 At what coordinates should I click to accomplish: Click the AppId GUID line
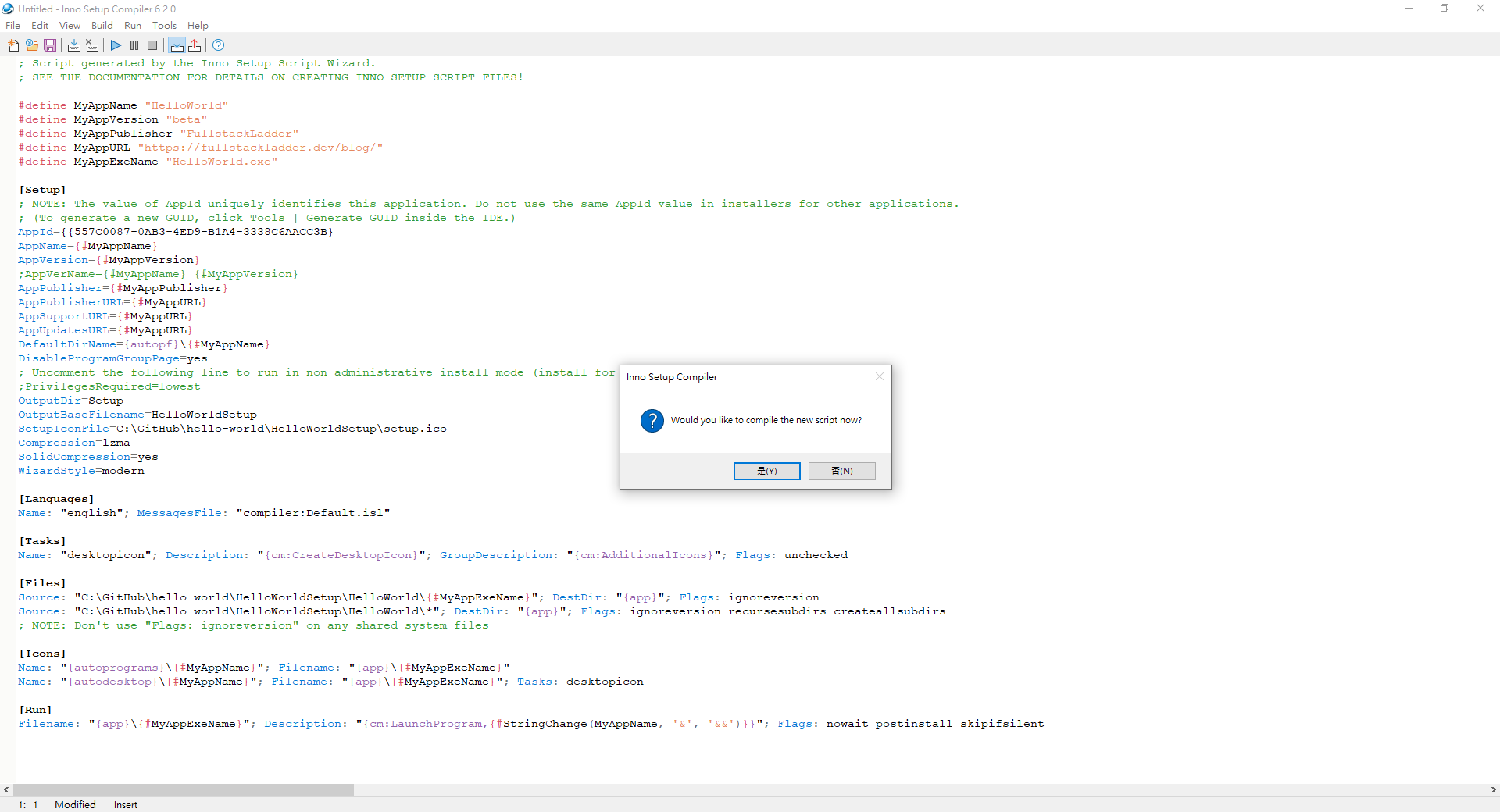[x=176, y=232]
